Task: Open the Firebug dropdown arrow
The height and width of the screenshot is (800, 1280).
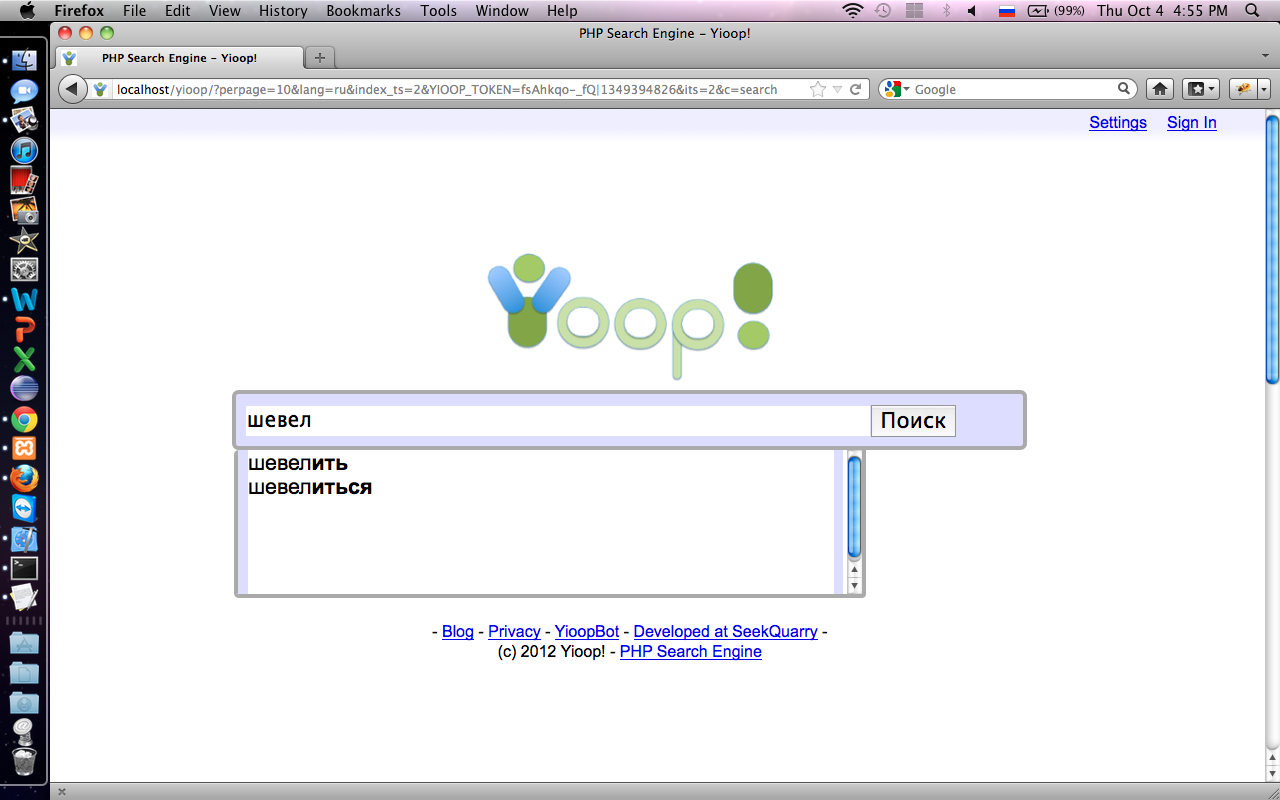Action: pyautogui.click(x=1264, y=89)
